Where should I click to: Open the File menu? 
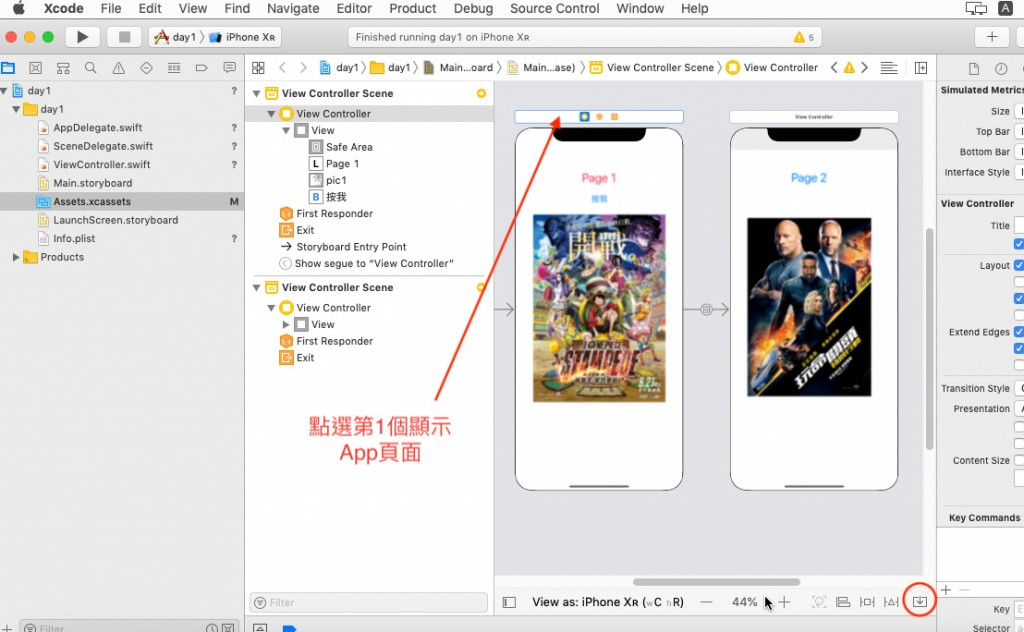pyautogui.click(x=111, y=8)
